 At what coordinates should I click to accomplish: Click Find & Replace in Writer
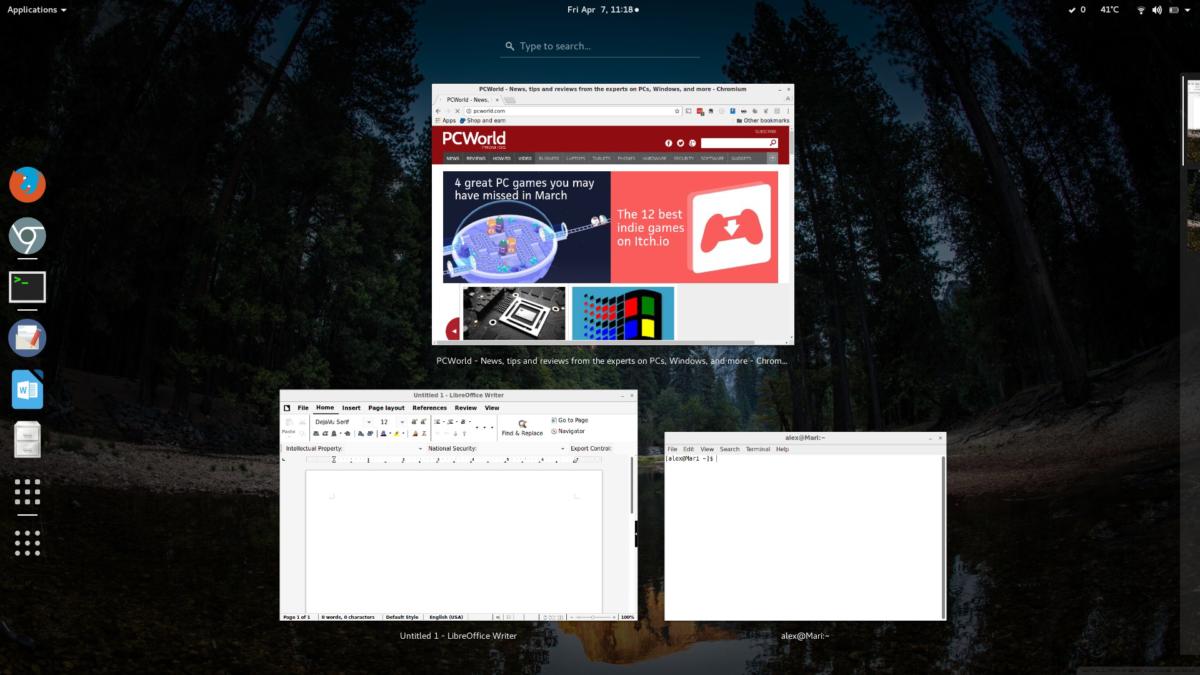522,428
